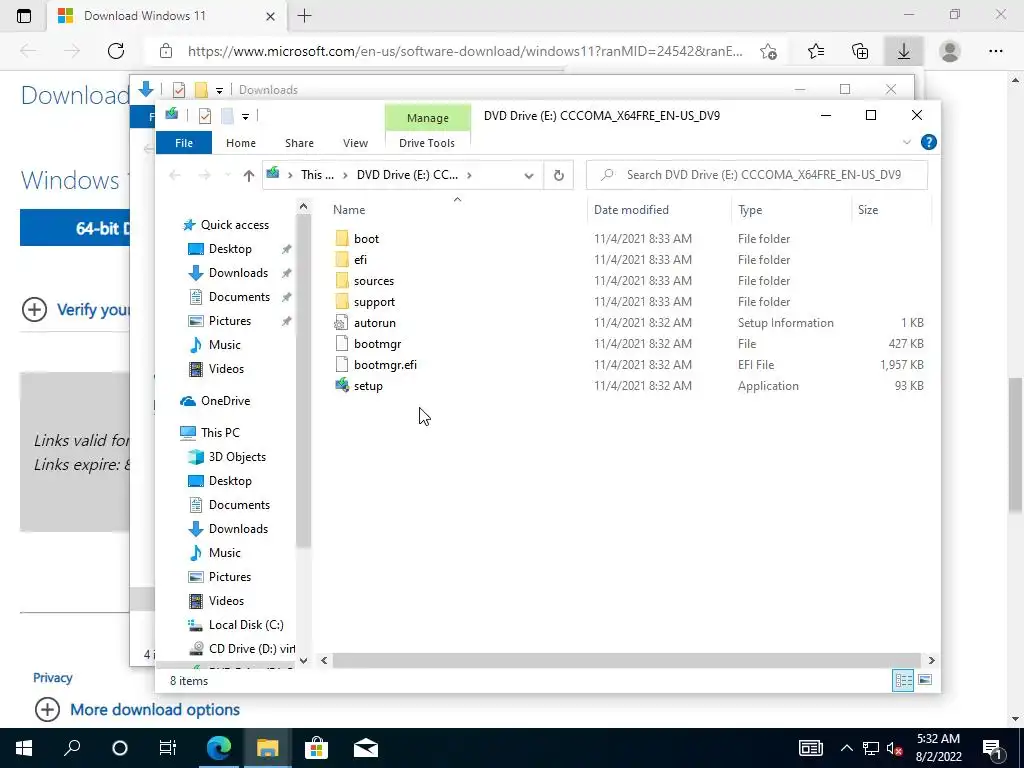Open Edge Settings and more menu

coord(995,51)
